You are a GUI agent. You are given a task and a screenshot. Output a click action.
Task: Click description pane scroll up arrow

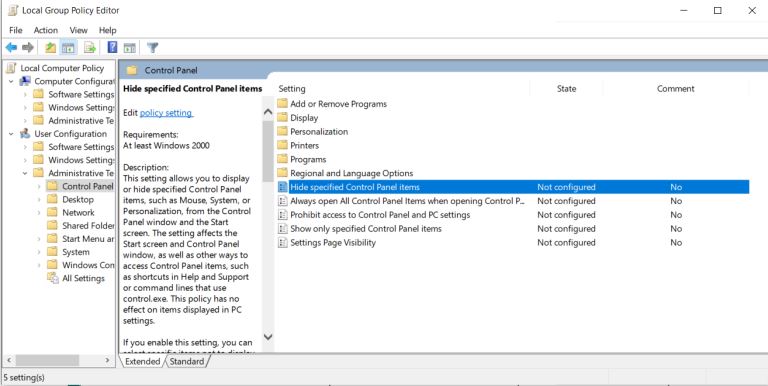click(268, 112)
